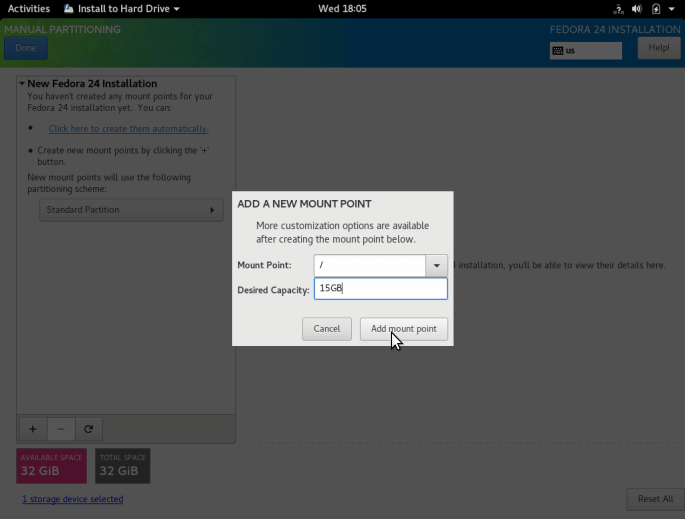Cancel the new mount point dialog
Image resolution: width=685 pixels, height=519 pixels.
327,329
